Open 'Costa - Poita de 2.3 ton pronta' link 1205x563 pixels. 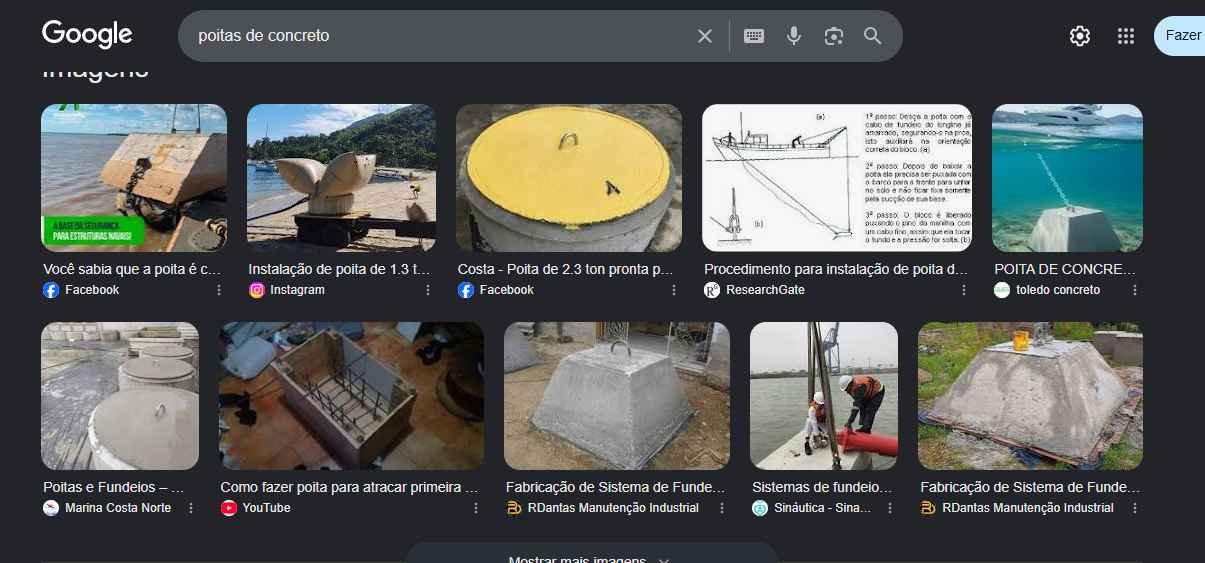(565, 269)
